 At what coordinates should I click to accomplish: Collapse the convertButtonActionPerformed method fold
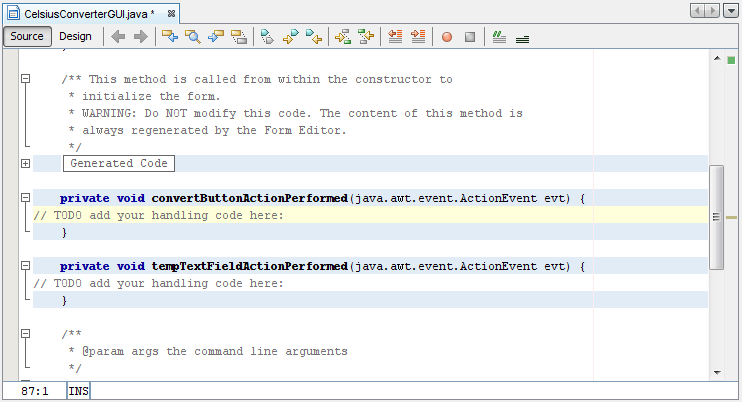click(25, 198)
